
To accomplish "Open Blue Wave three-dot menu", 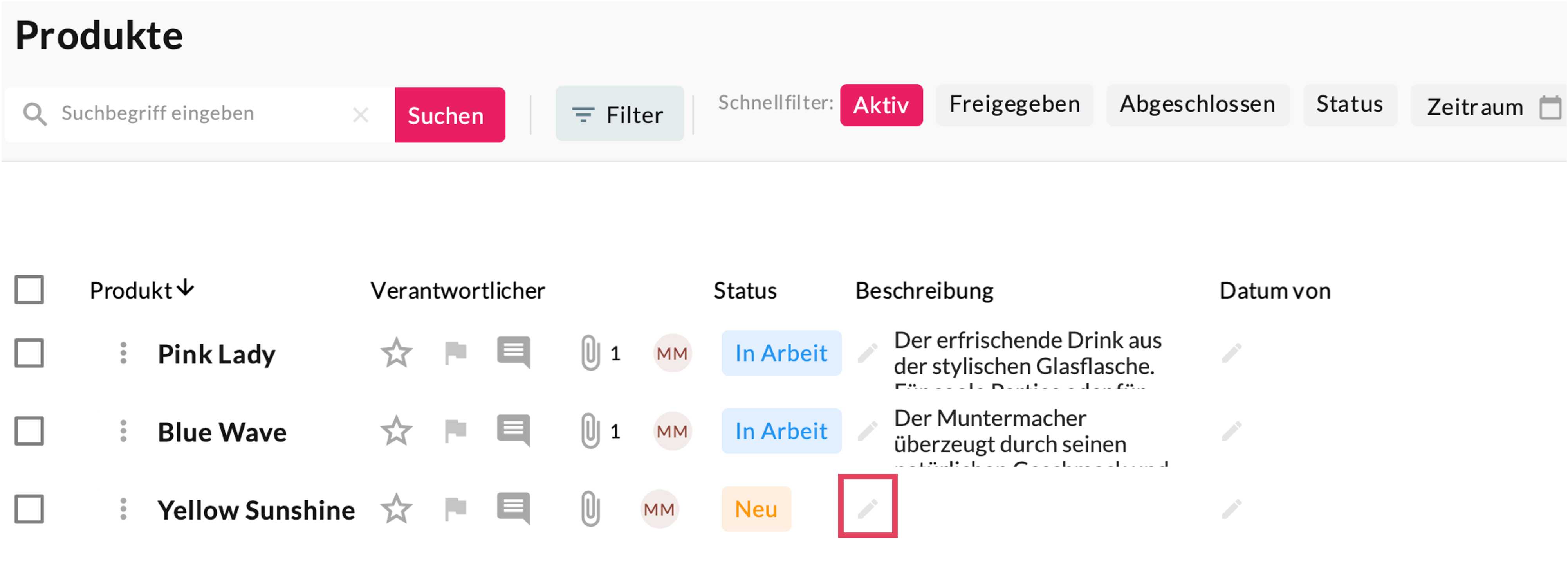I will 124,431.
